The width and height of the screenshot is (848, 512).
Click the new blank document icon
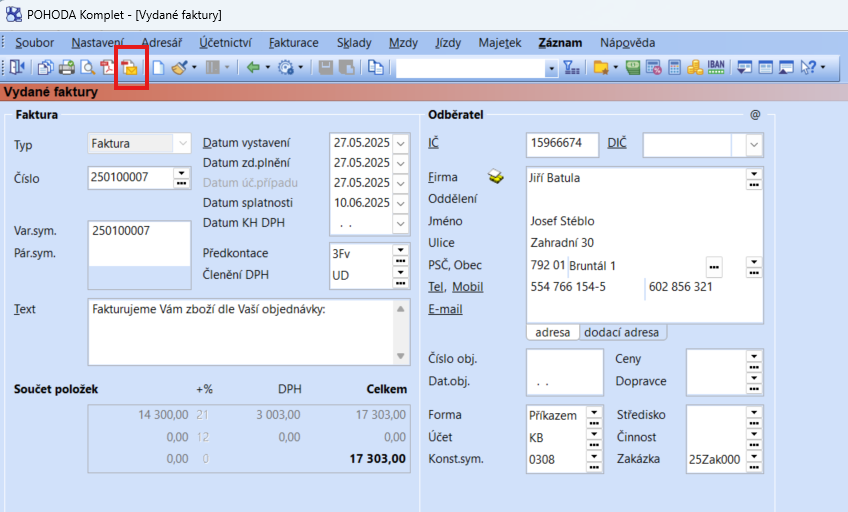(158, 68)
